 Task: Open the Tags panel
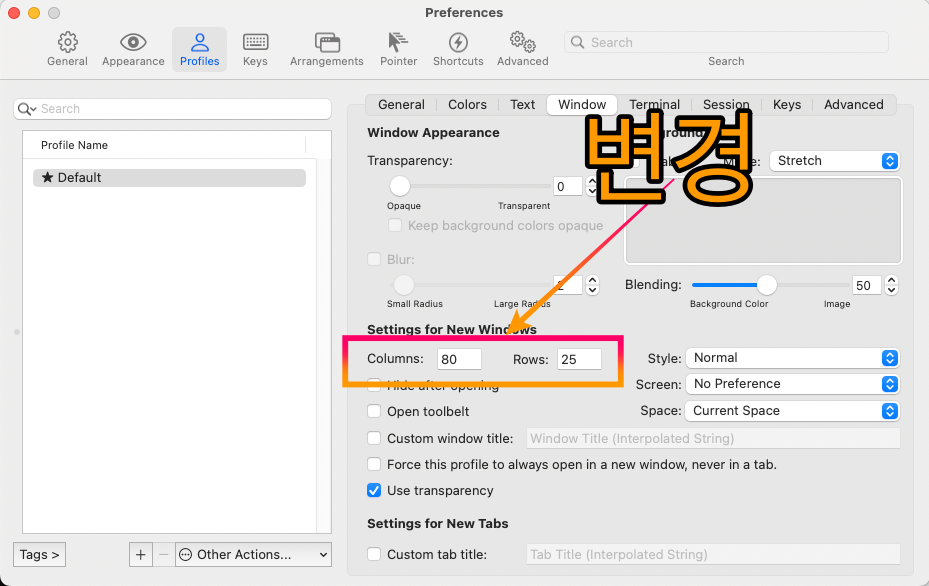point(39,555)
